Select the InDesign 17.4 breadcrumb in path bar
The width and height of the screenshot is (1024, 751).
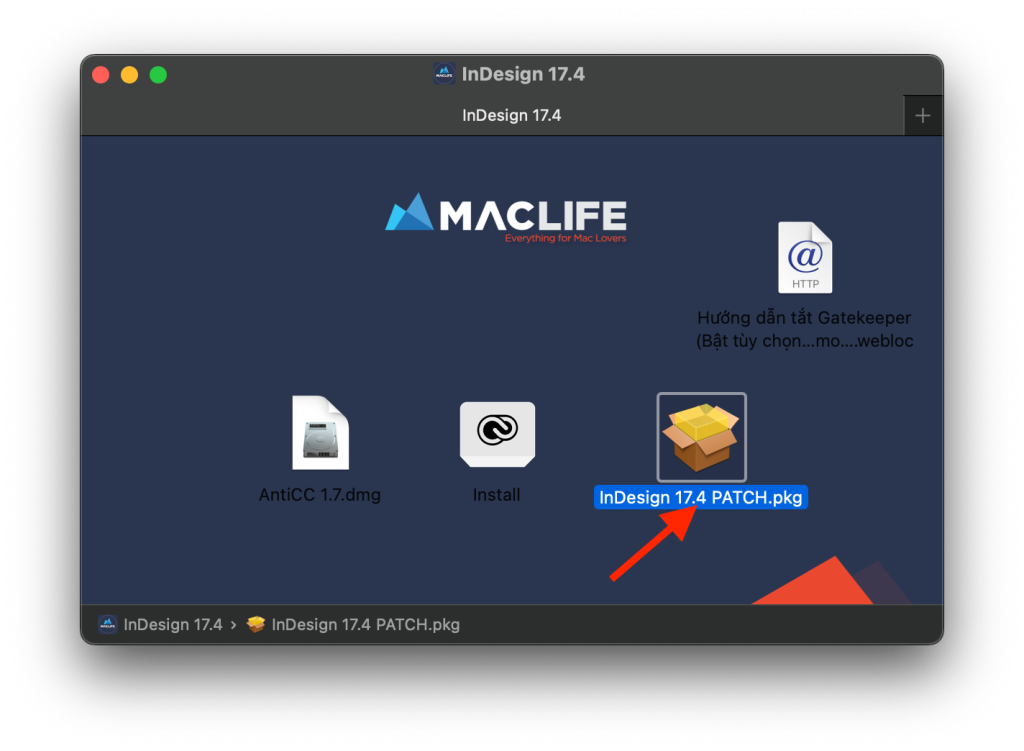172,624
